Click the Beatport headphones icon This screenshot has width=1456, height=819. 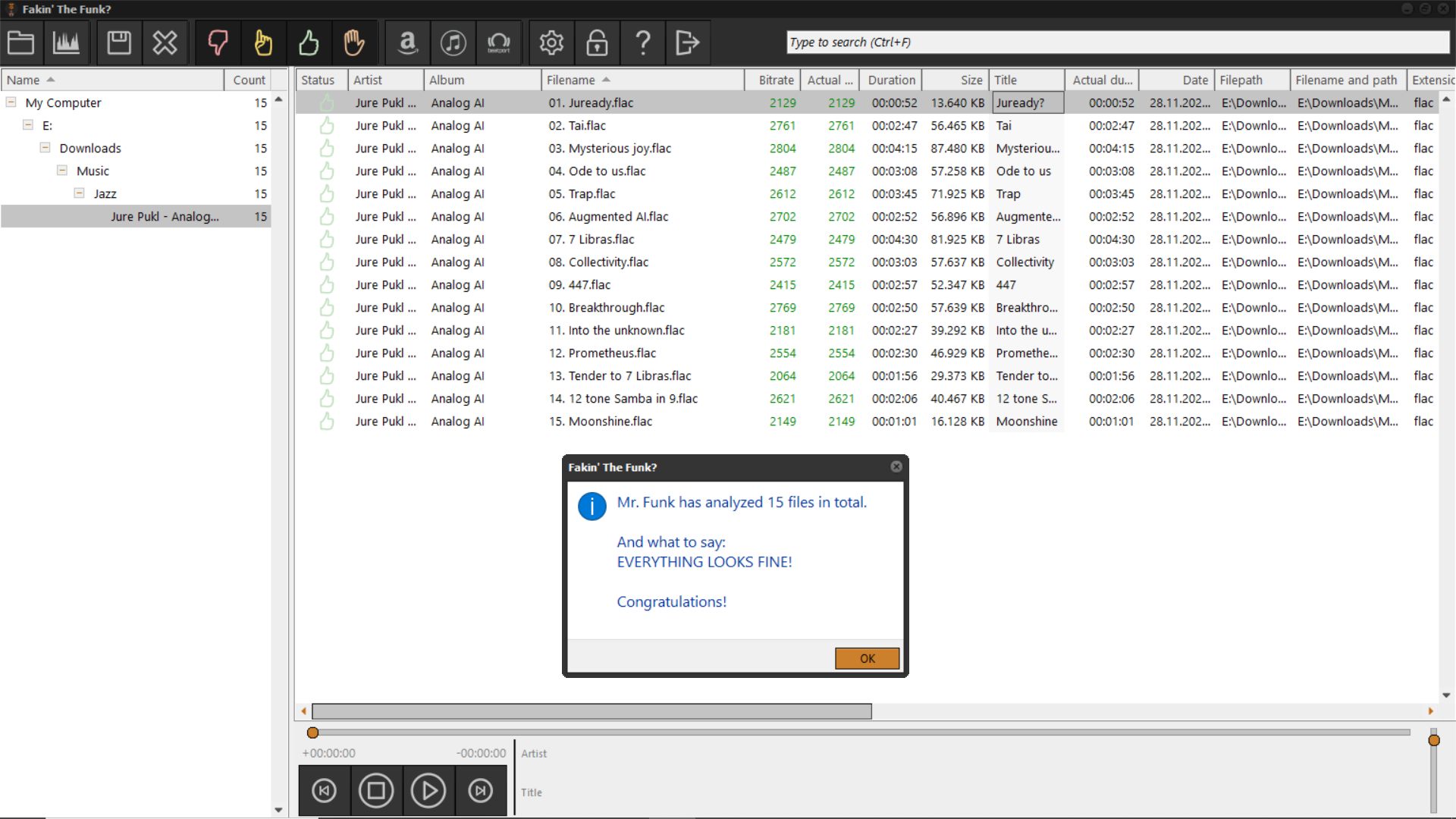[x=498, y=42]
